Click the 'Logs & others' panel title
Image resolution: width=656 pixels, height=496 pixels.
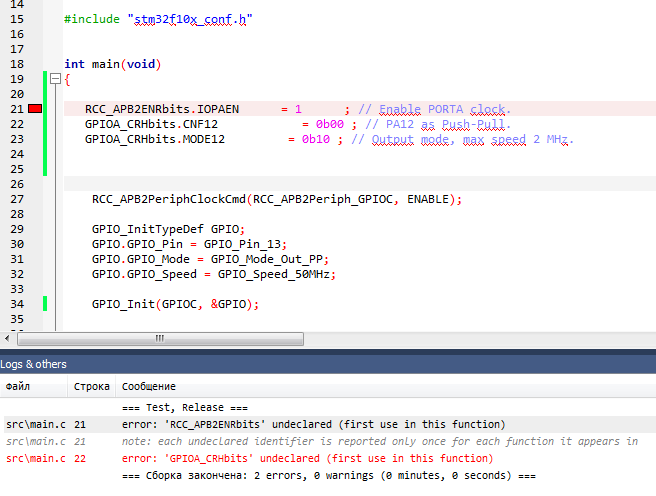coord(33,364)
